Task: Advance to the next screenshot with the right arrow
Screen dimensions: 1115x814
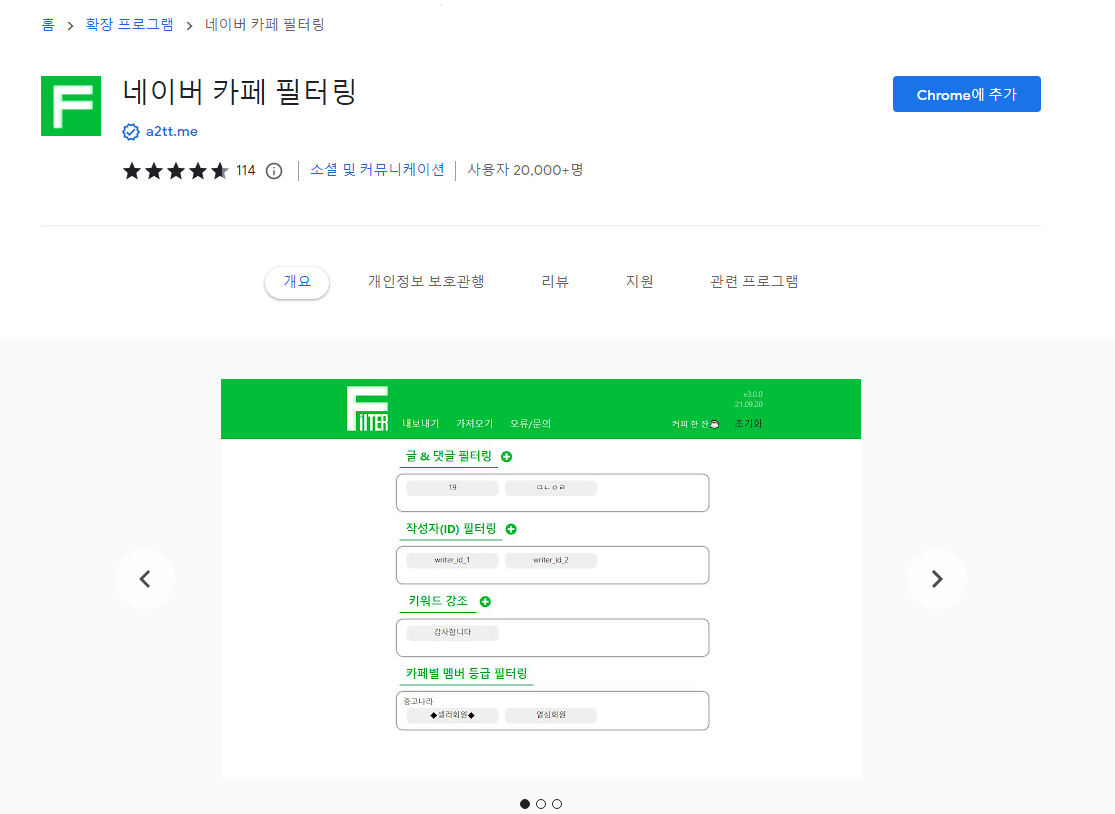Action: [937, 579]
